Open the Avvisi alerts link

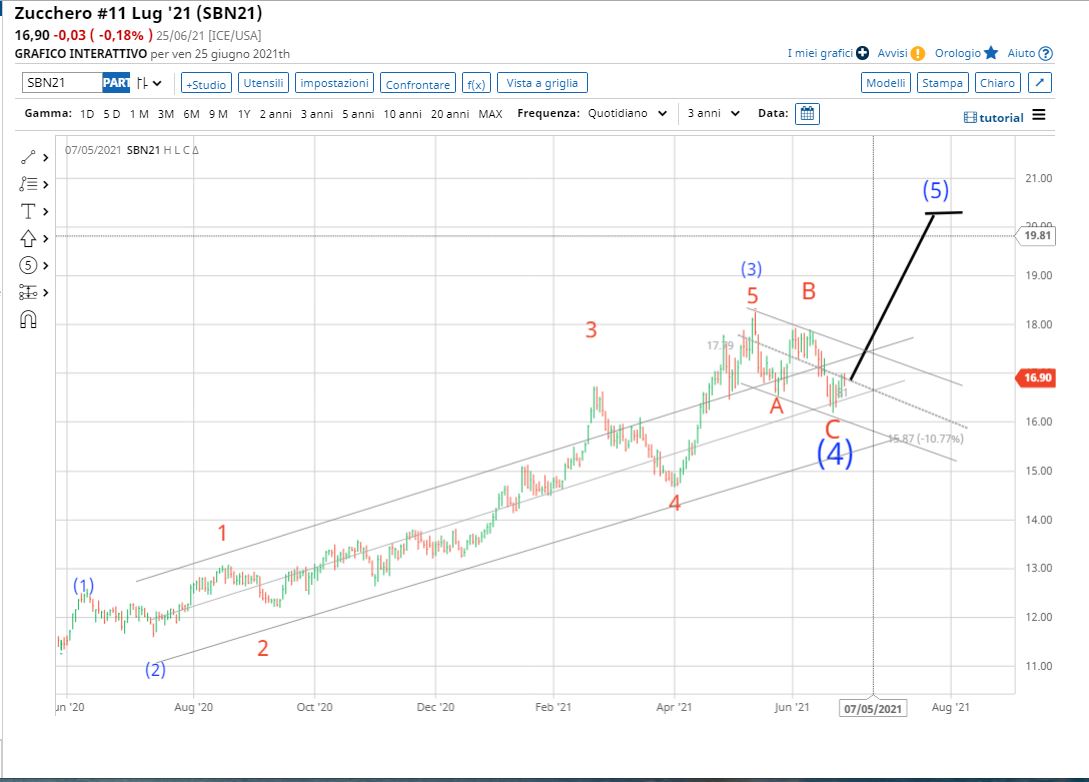pos(892,53)
